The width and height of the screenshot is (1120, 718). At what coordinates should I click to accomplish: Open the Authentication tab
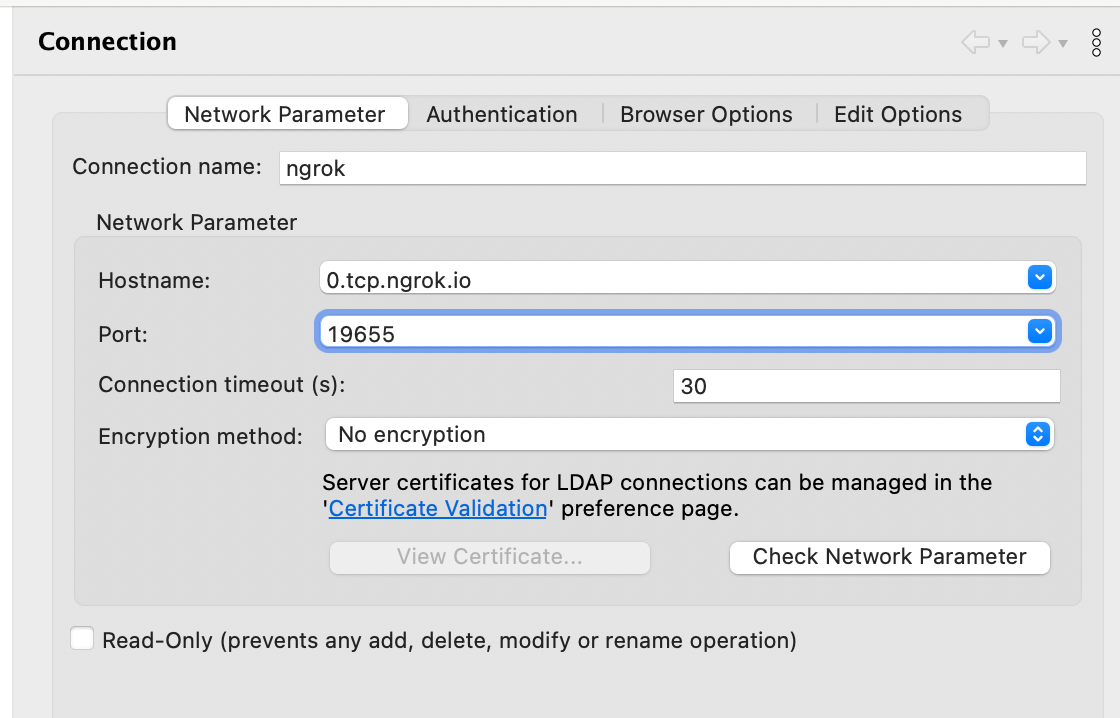tap(502, 114)
